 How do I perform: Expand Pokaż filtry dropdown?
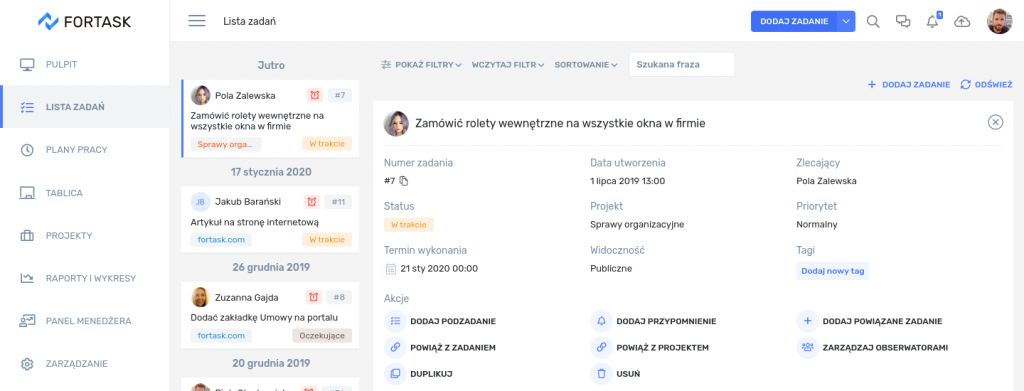pyautogui.click(x=421, y=65)
